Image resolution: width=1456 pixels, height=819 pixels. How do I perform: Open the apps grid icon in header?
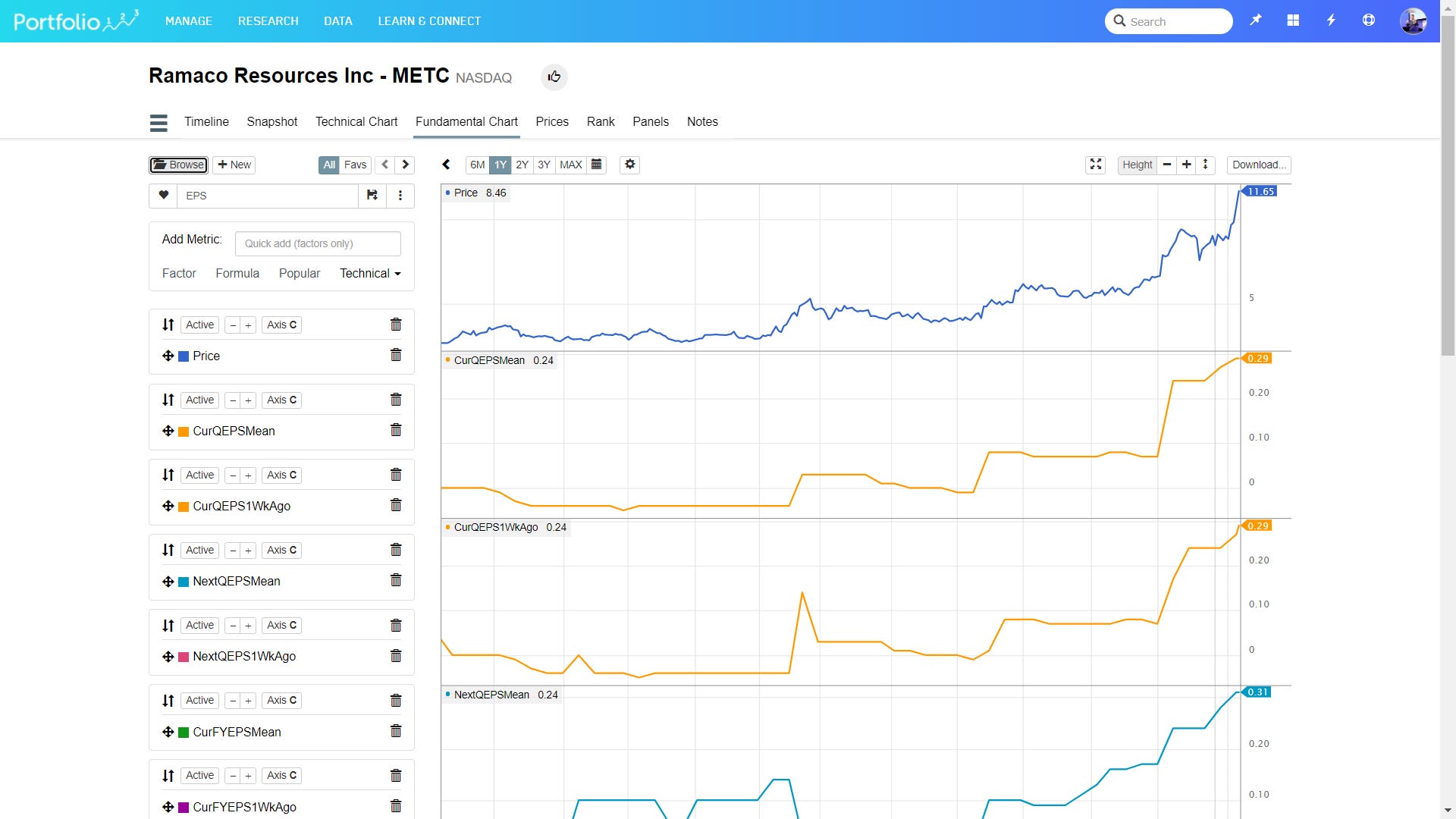pos(1293,20)
